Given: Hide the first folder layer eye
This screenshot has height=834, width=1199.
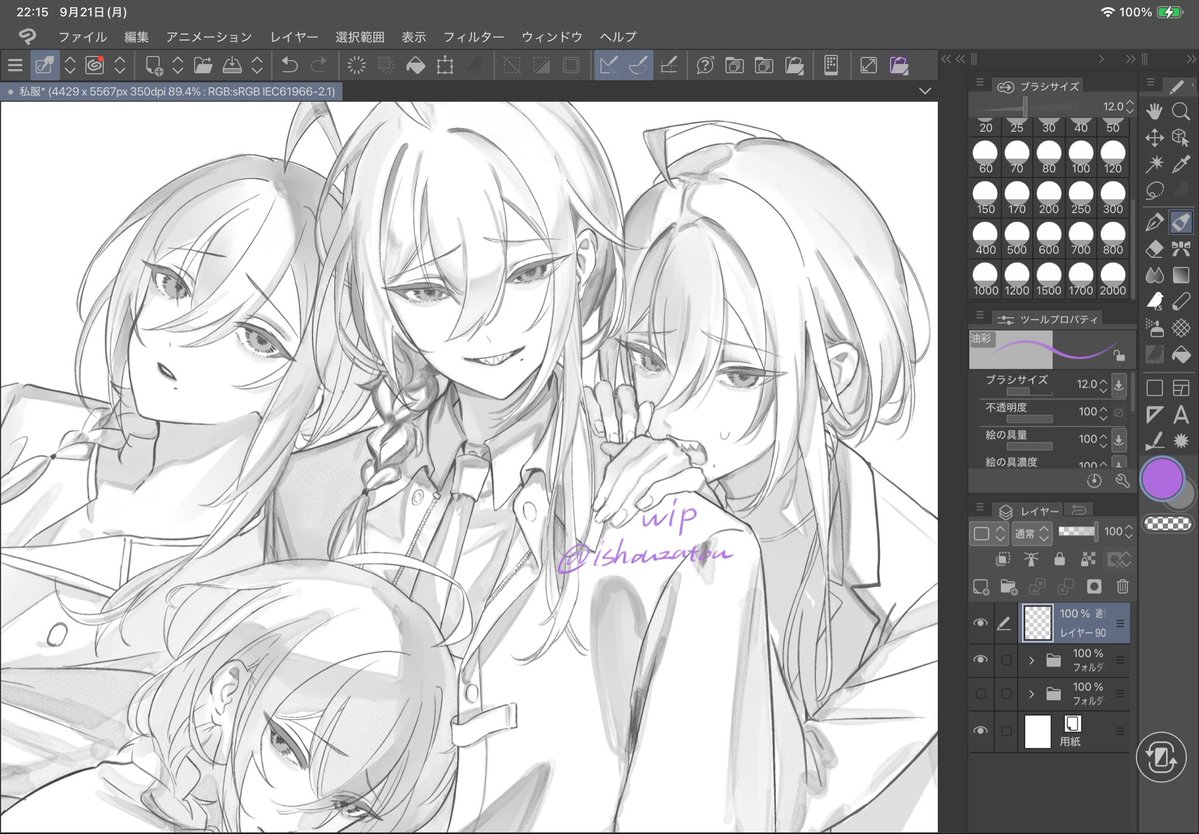Looking at the screenshot, I should (x=980, y=660).
